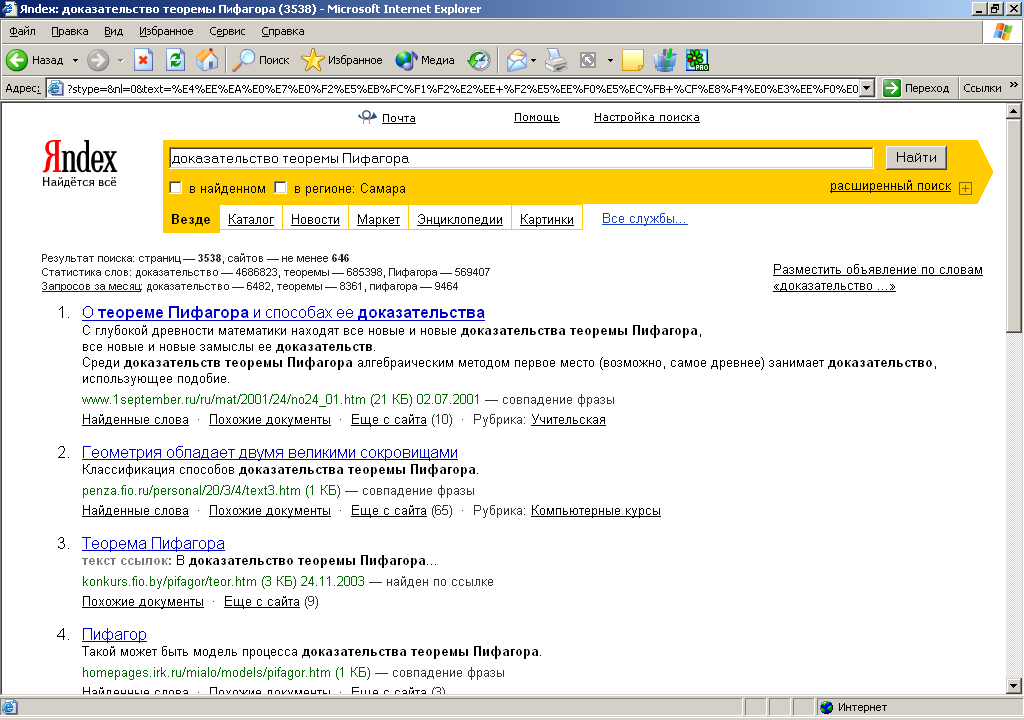Open the Избранное menu in menu bar

click(166, 31)
